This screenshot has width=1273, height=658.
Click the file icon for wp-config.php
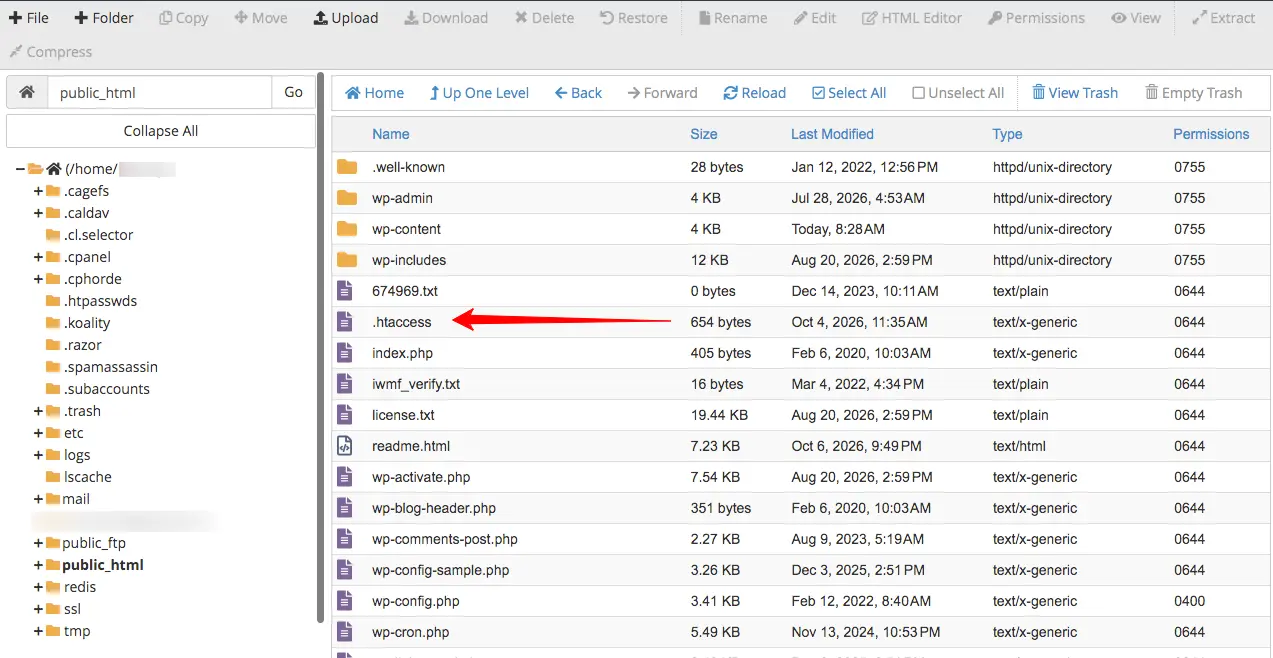[x=345, y=601]
